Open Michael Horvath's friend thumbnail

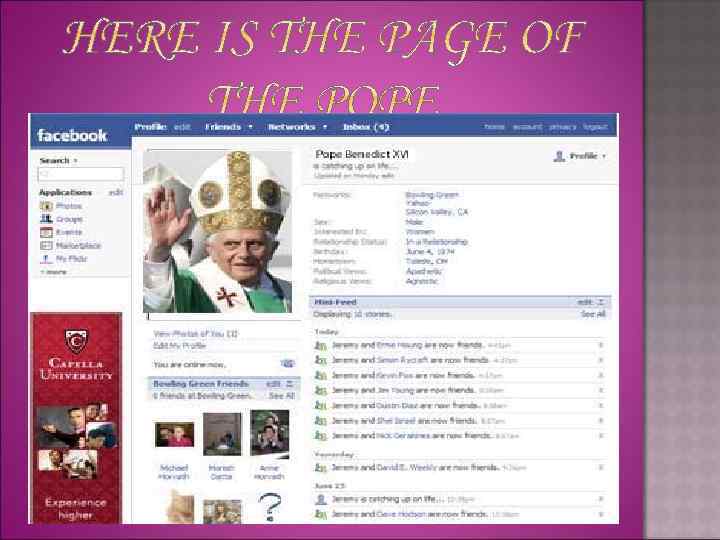coord(174,435)
